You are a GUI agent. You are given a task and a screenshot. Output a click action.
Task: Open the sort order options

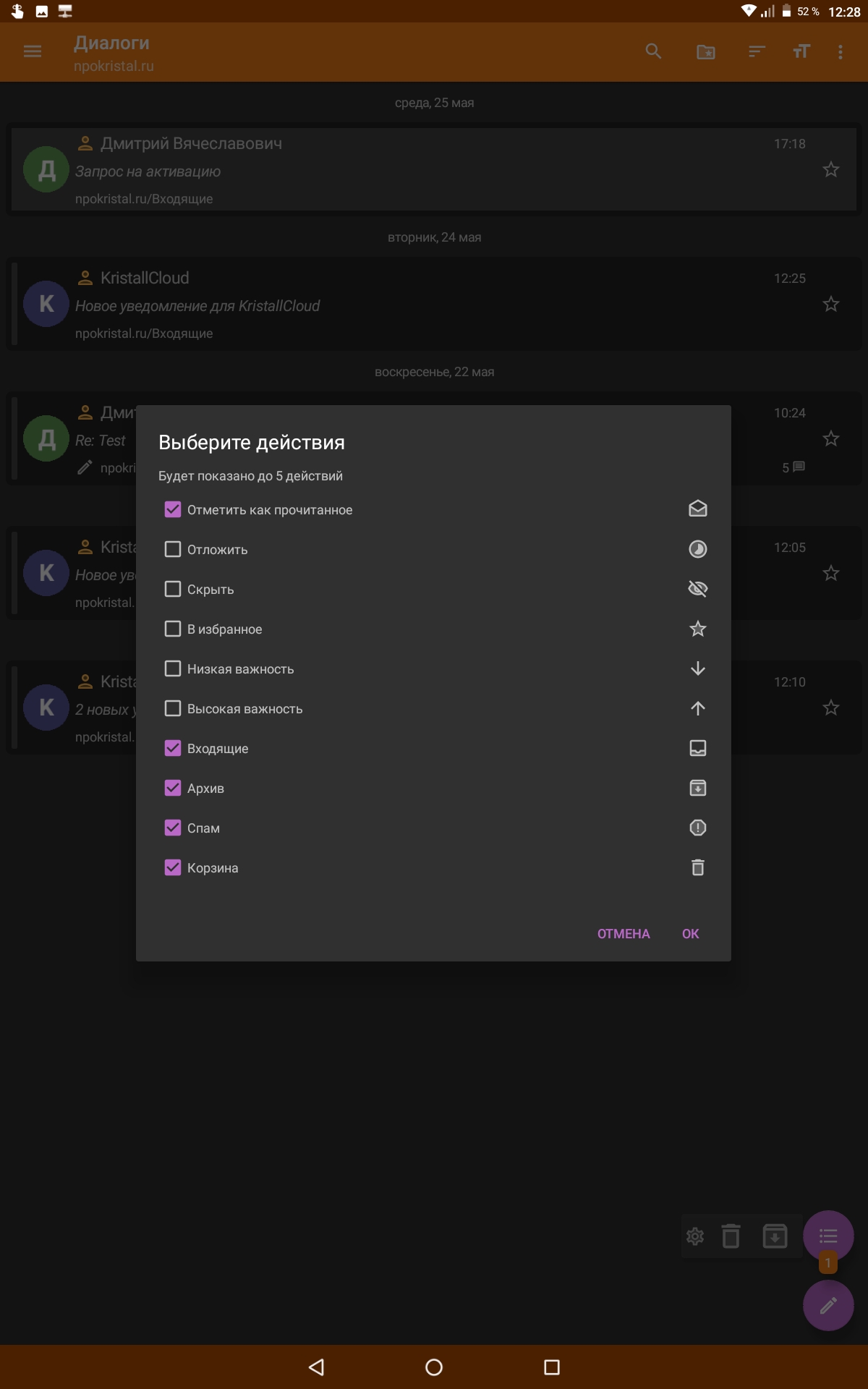757,51
